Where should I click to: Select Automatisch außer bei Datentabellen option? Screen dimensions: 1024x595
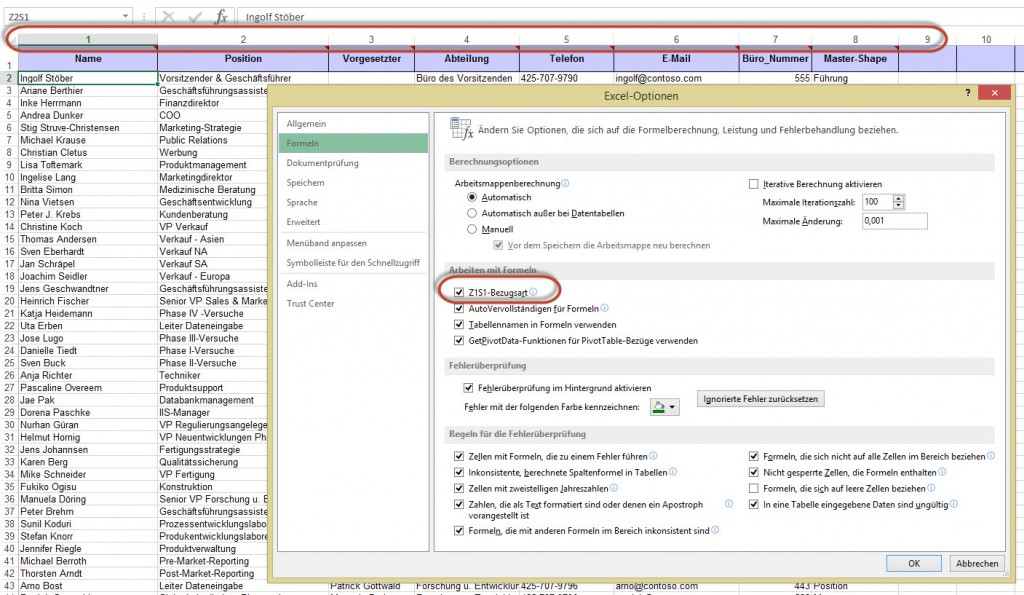472,213
